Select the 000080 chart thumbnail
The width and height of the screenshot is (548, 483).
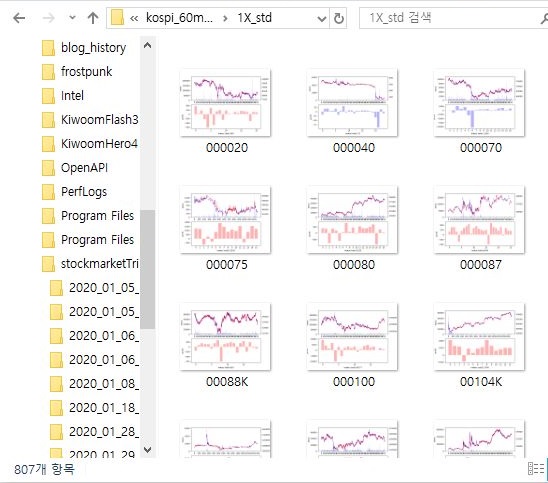pyautogui.click(x=352, y=220)
